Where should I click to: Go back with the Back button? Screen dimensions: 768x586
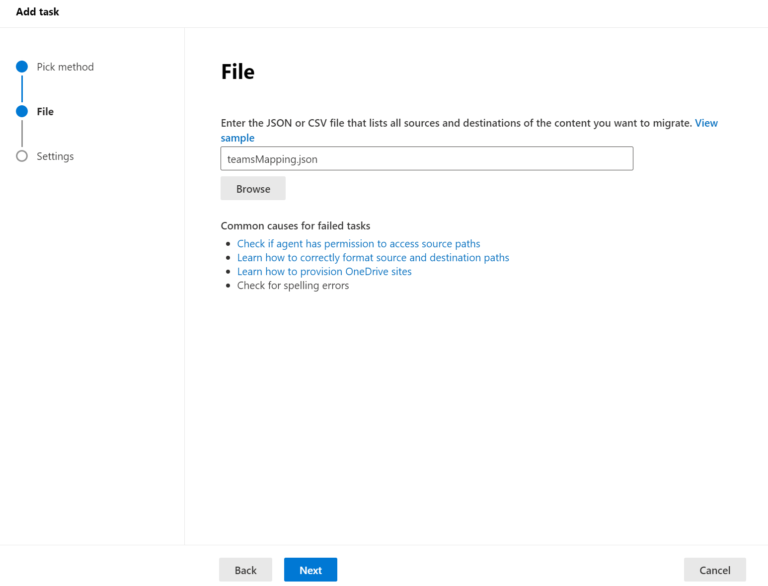(x=245, y=570)
